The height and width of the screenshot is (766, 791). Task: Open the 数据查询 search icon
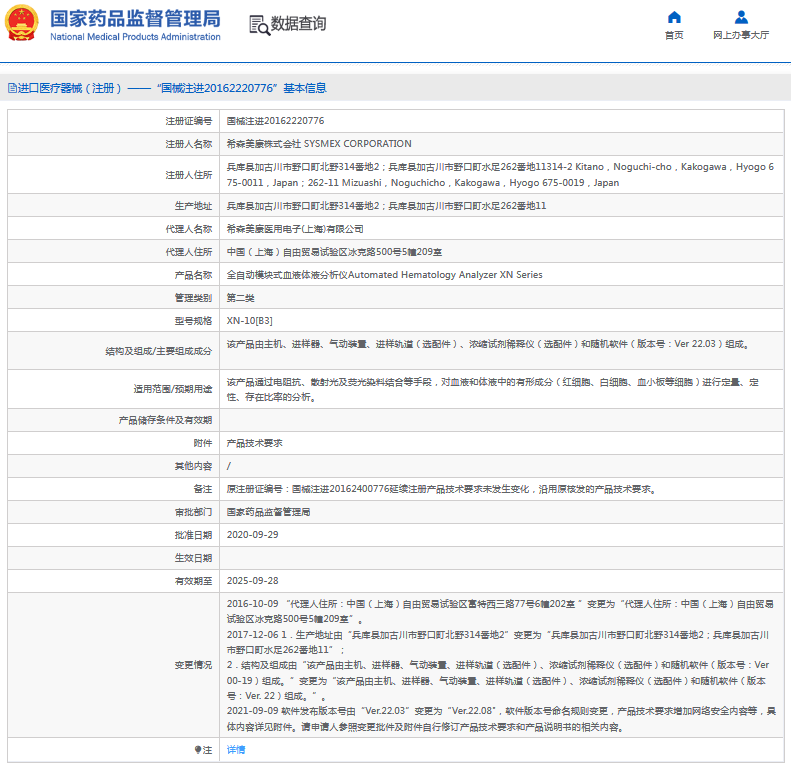click(x=260, y=25)
